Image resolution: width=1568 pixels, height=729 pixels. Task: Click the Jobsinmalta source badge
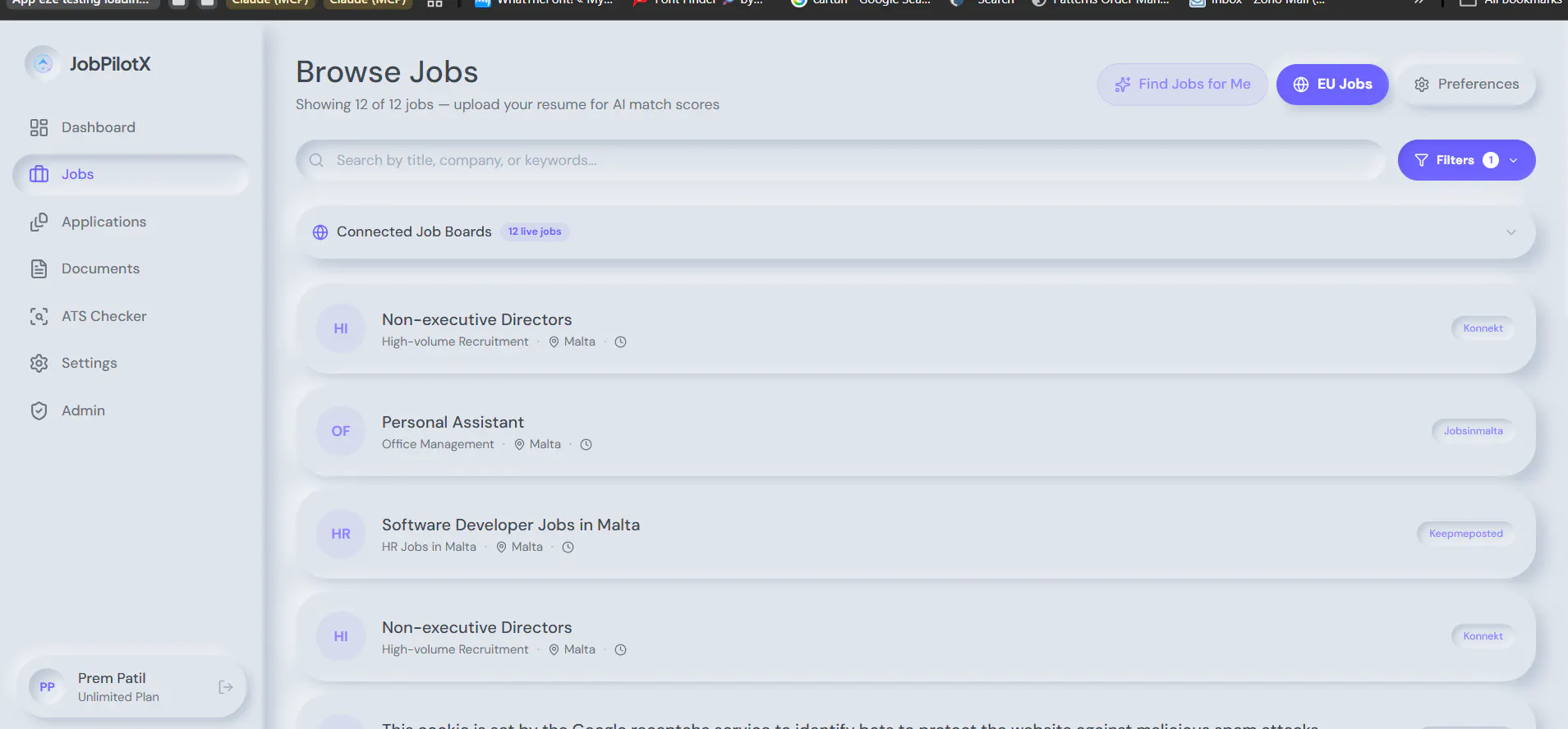(1474, 431)
